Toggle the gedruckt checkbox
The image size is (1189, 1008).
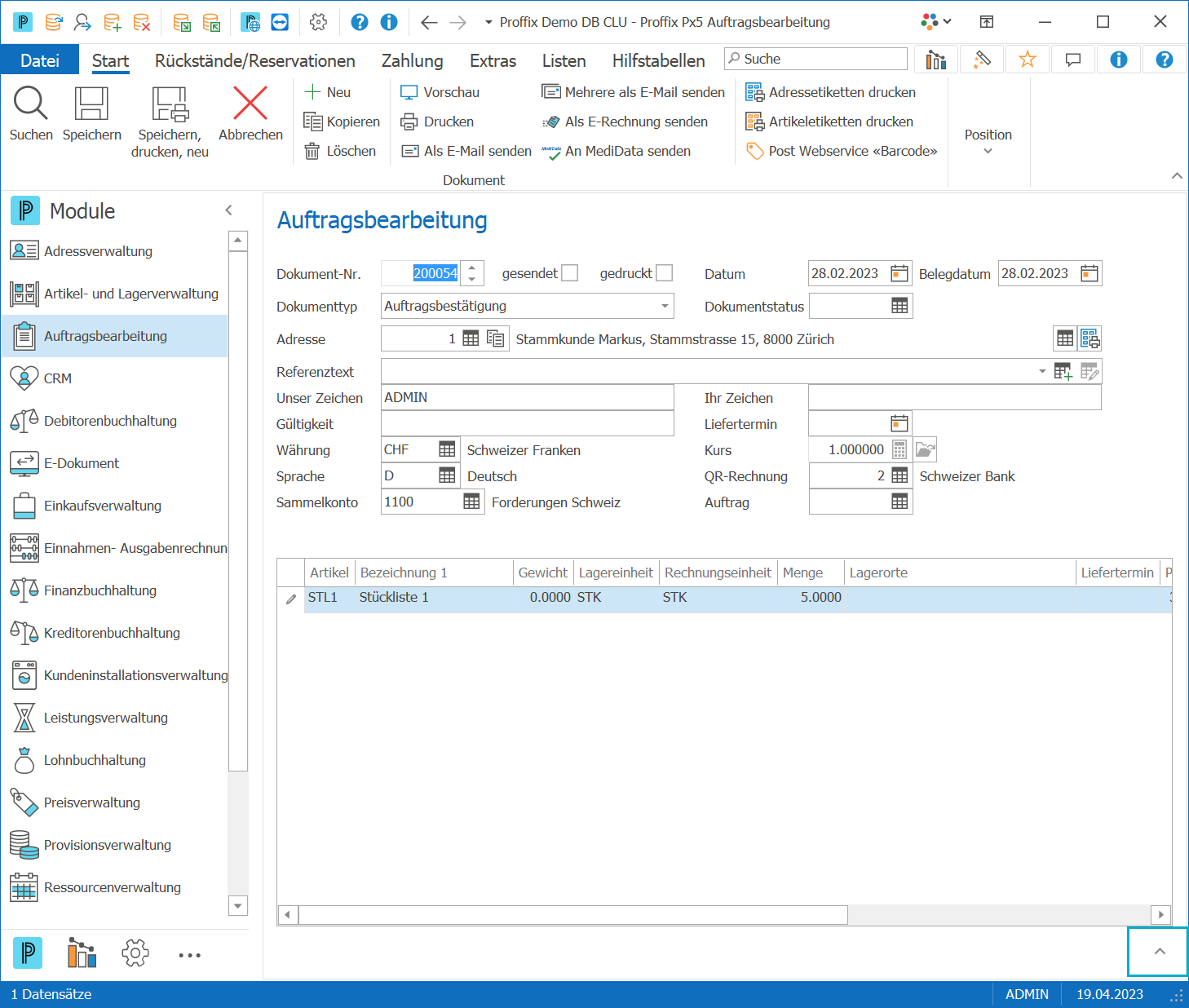pyautogui.click(x=665, y=273)
